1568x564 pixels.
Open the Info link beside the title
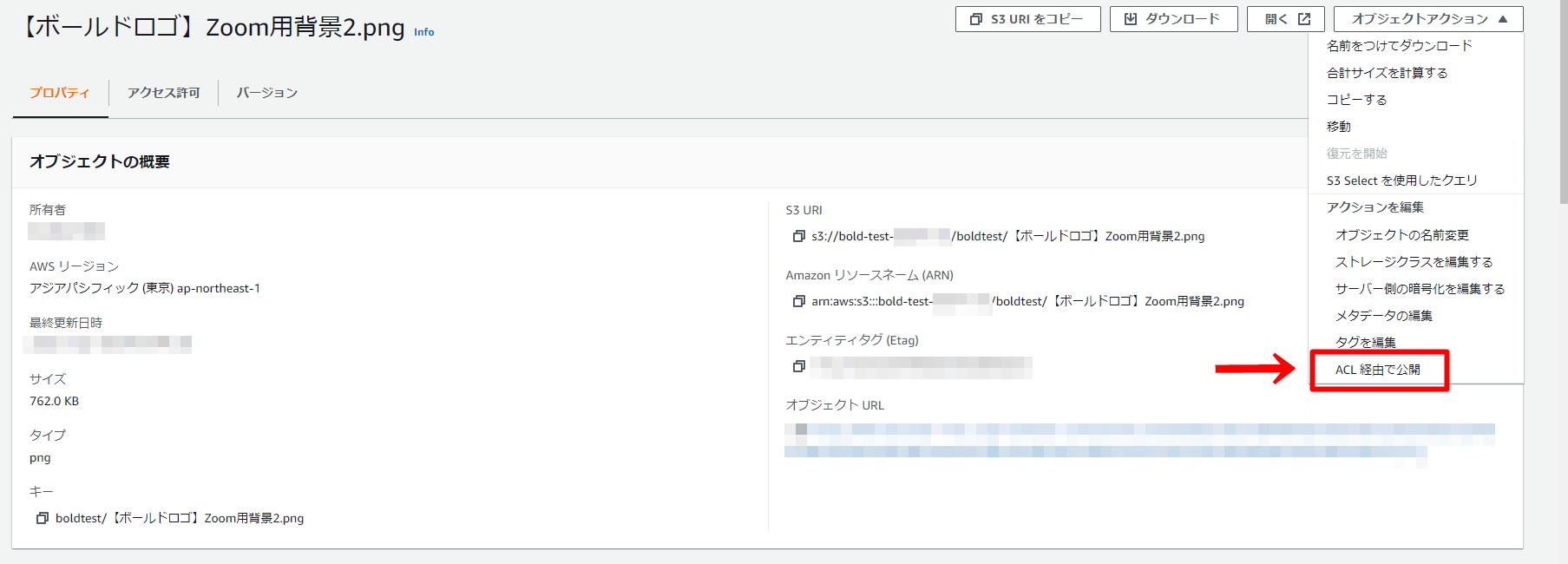pos(423,32)
